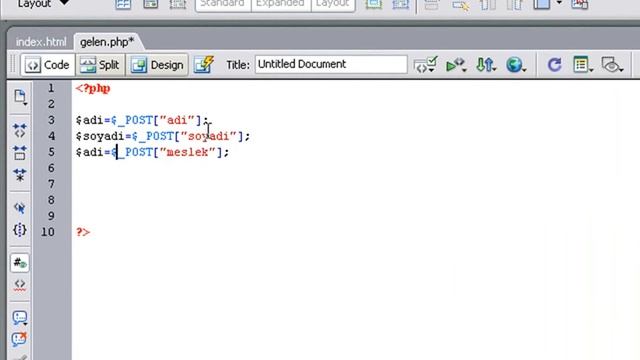Select the Draw Layout Cell icon
Image resolution: width=640 pixels, height=360 pixels.
[x=400, y=4]
